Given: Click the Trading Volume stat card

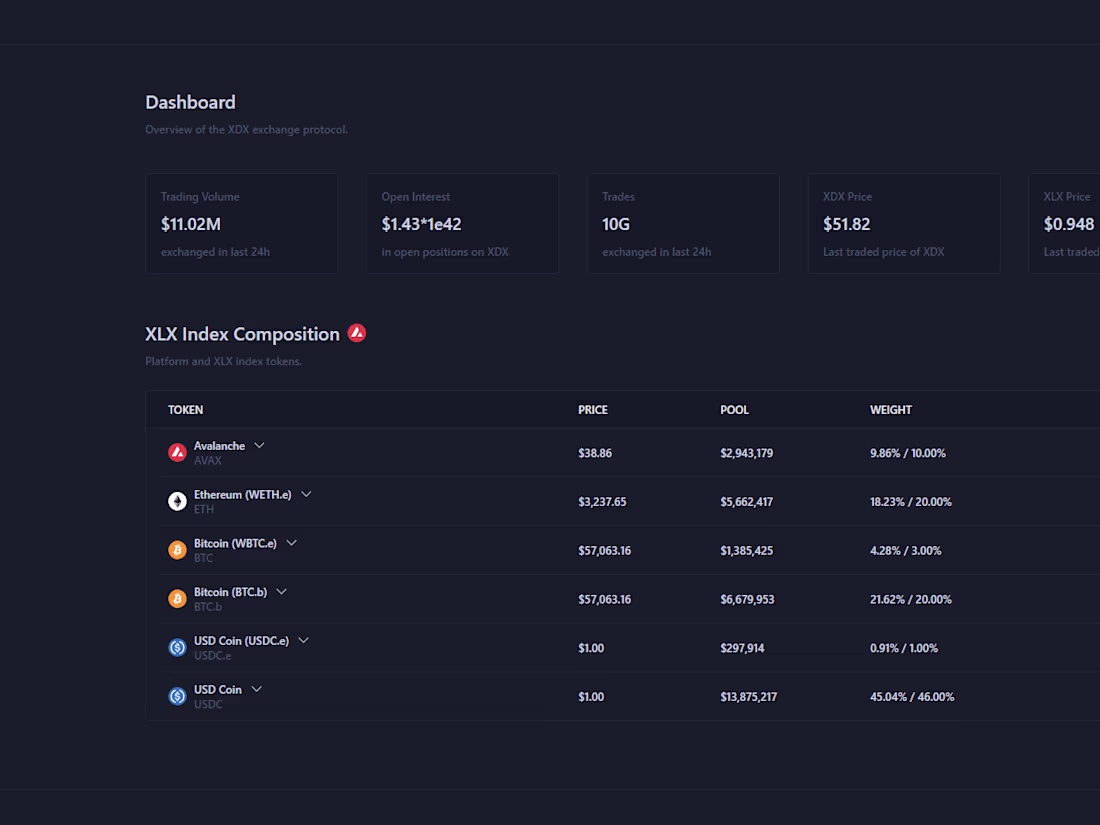Looking at the screenshot, I should coord(242,223).
